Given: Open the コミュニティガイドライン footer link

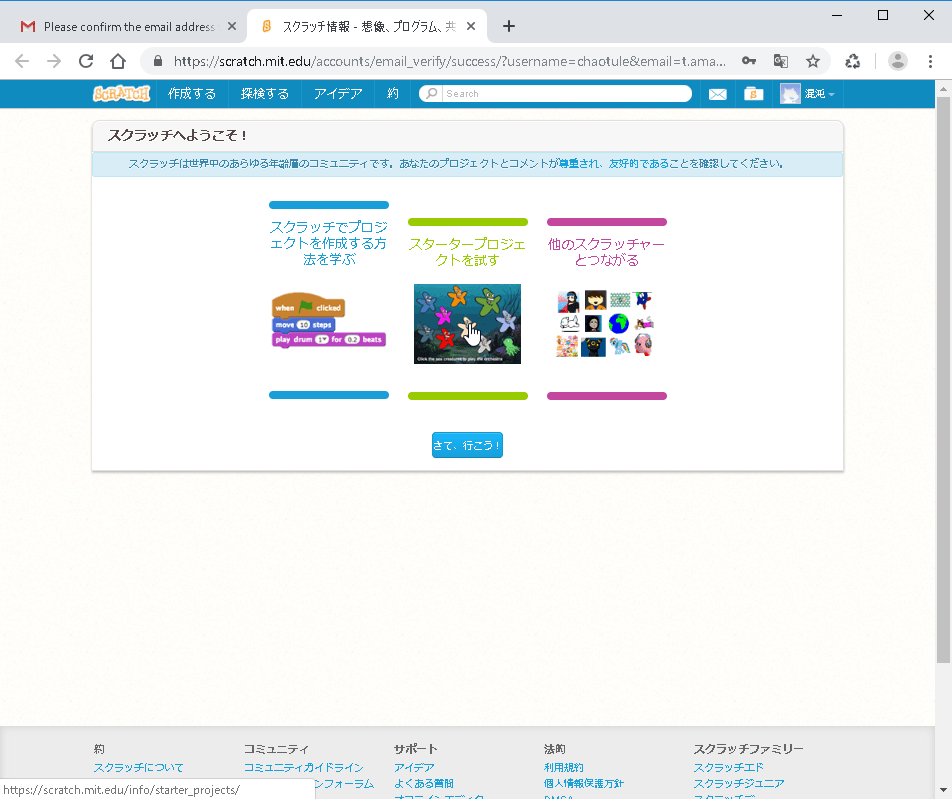Looking at the screenshot, I should pyautogui.click(x=304, y=767).
